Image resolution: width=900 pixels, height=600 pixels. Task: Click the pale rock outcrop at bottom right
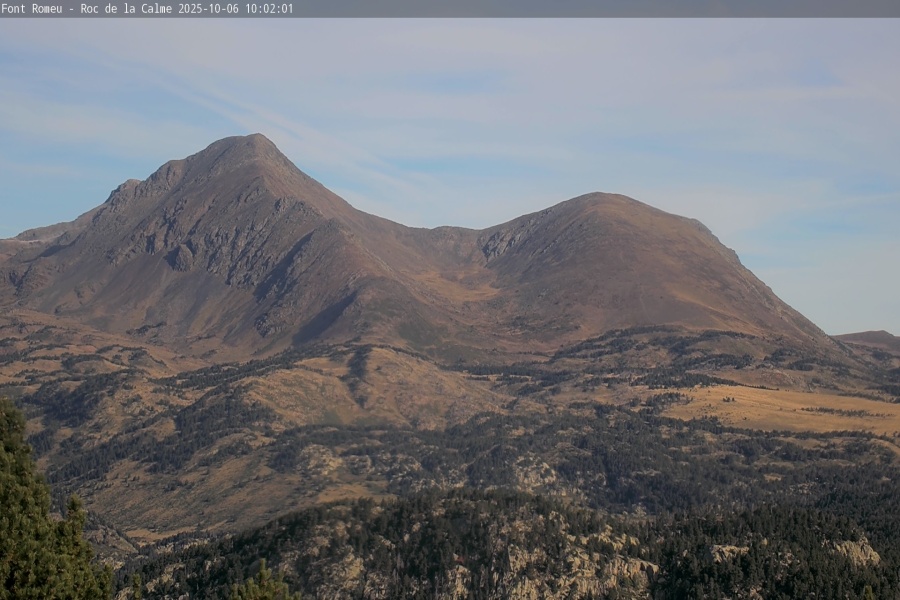point(855,550)
